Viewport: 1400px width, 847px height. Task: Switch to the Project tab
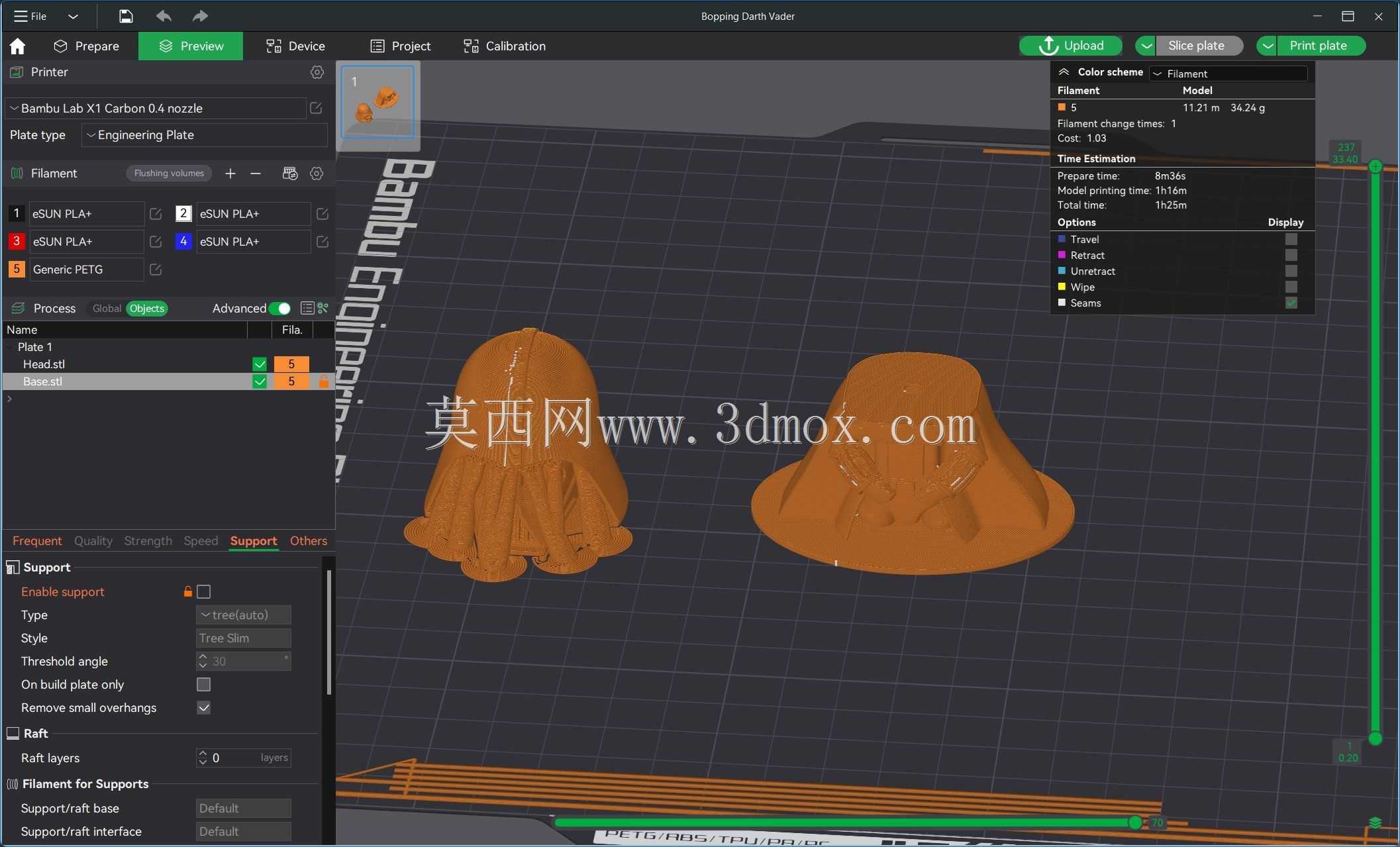tap(401, 46)
